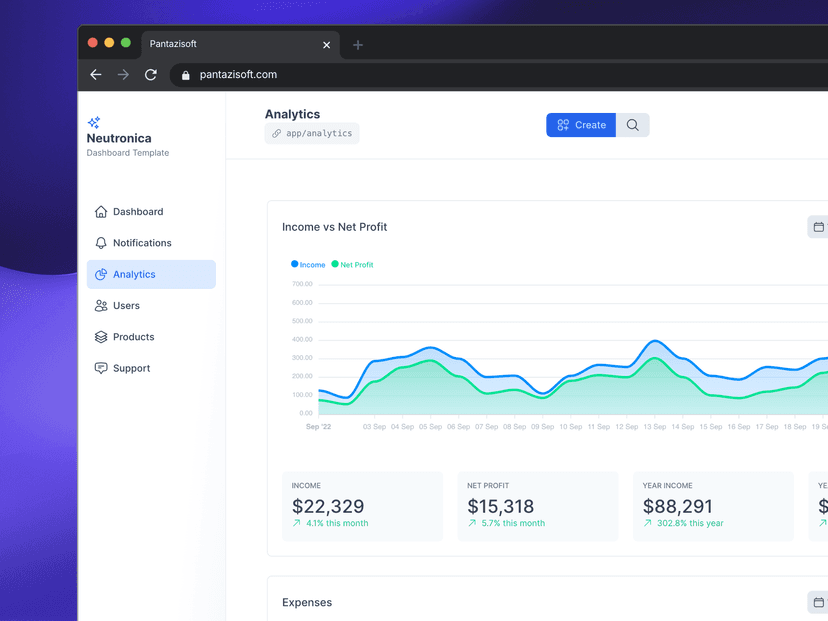Close the window with the red button
The height and width of the screenshot is (621, 828).
point(92,43)
